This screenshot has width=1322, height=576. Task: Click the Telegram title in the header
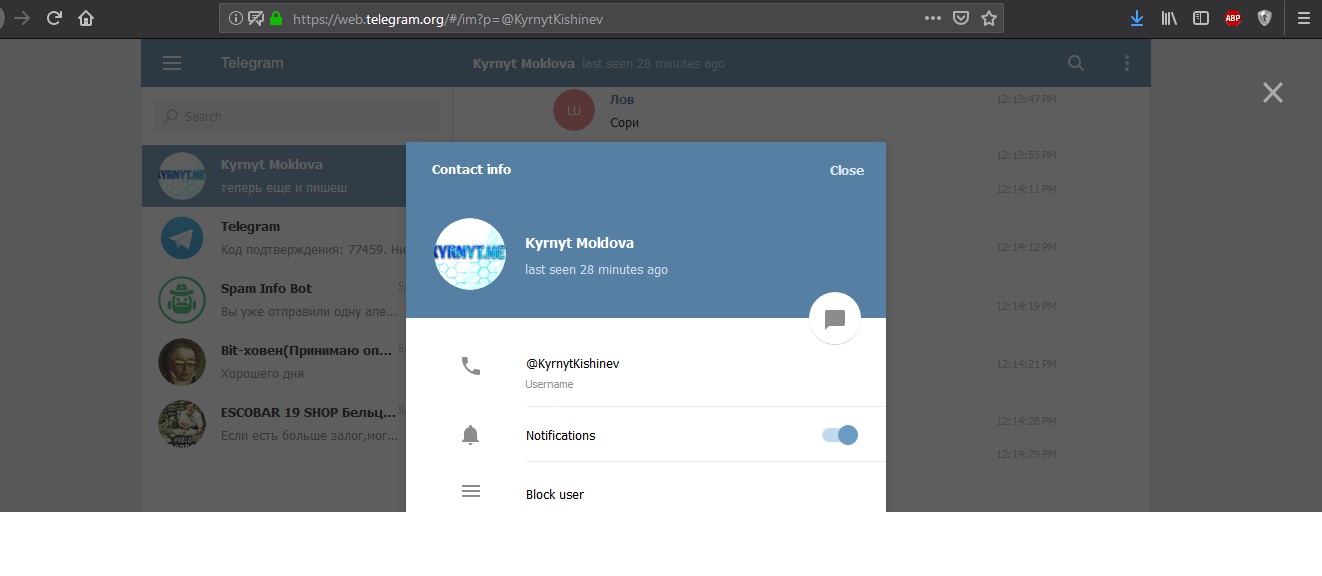[252, 63]
